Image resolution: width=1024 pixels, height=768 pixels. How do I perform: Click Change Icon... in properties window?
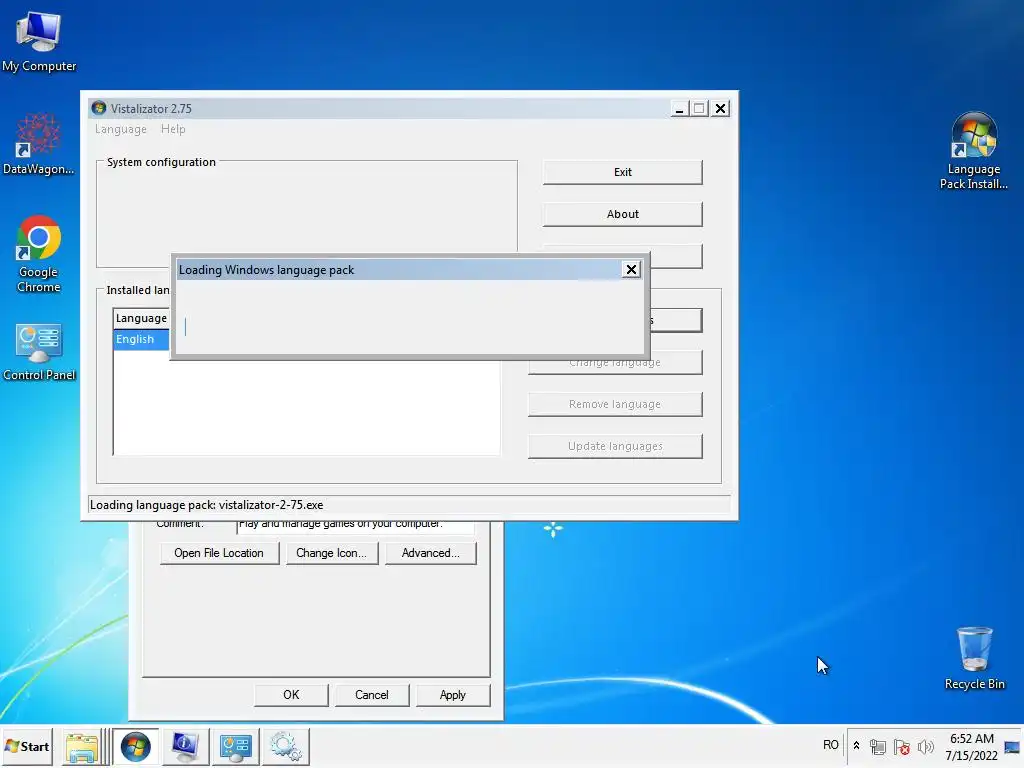pos(331,553)
